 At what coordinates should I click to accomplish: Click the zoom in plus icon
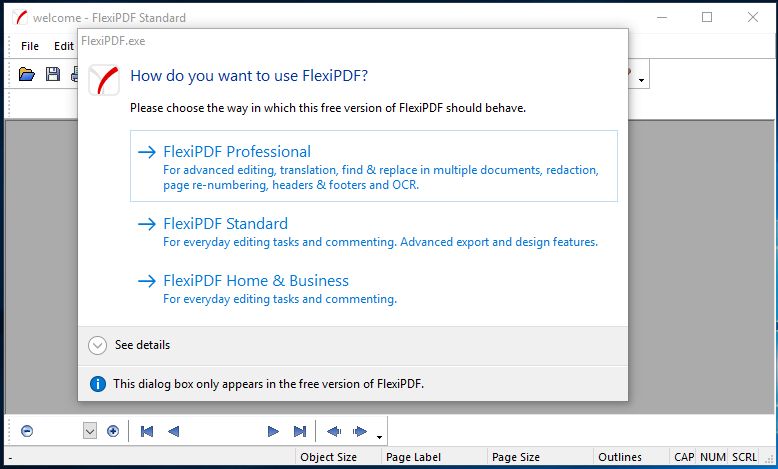pos(113,431)
